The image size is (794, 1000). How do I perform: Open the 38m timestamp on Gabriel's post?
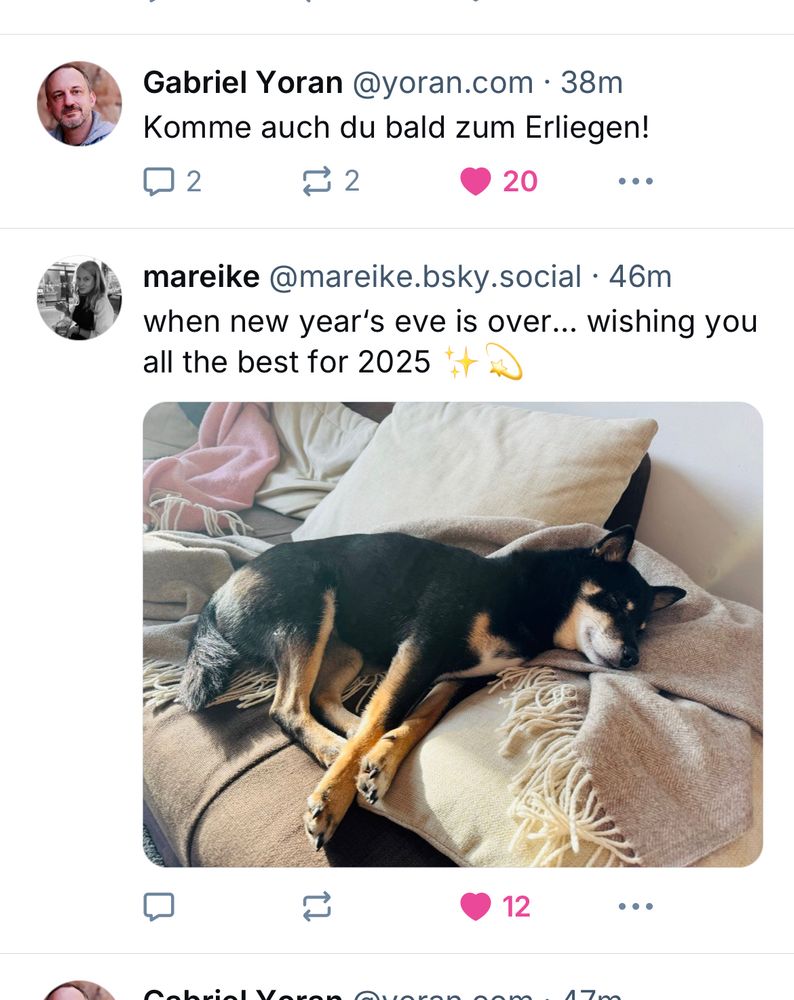pos(591,82)
